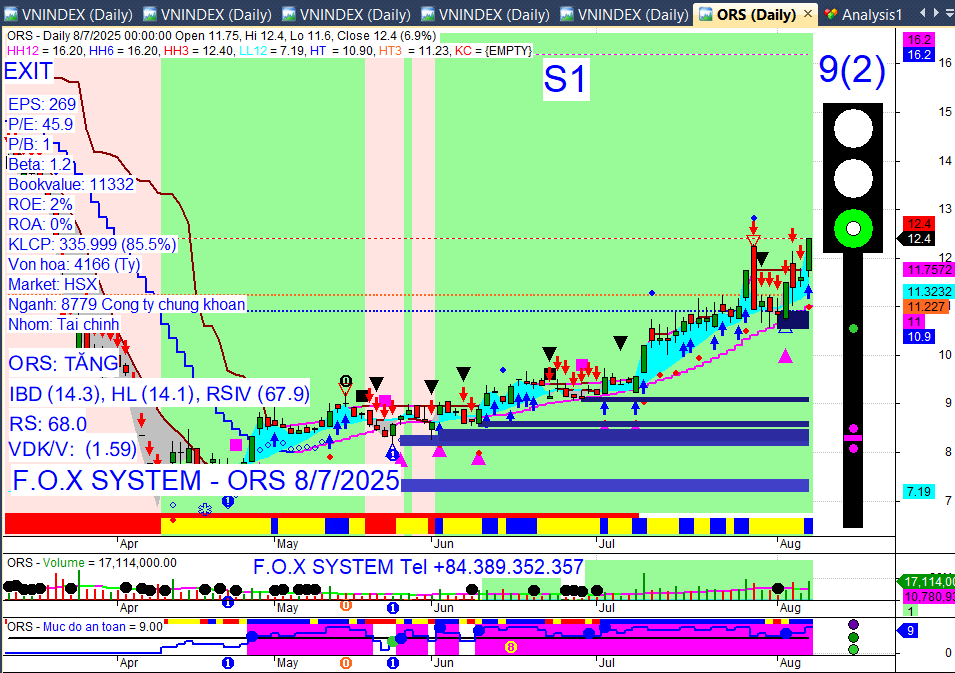Close the ORS (Daily) tab
955x673 pixels.
(808, 13)
